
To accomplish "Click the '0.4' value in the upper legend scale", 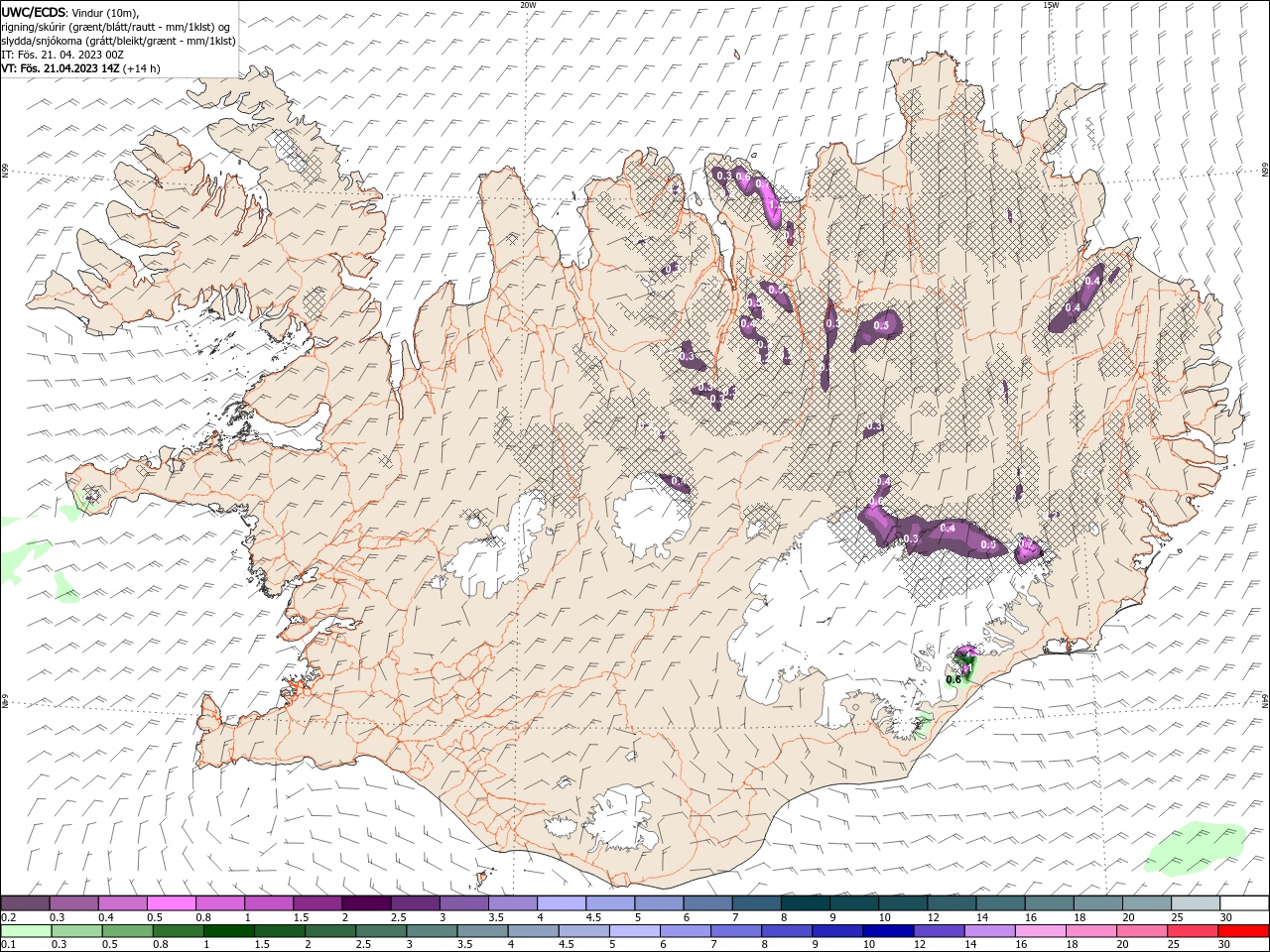I will (x=106, y=917).
